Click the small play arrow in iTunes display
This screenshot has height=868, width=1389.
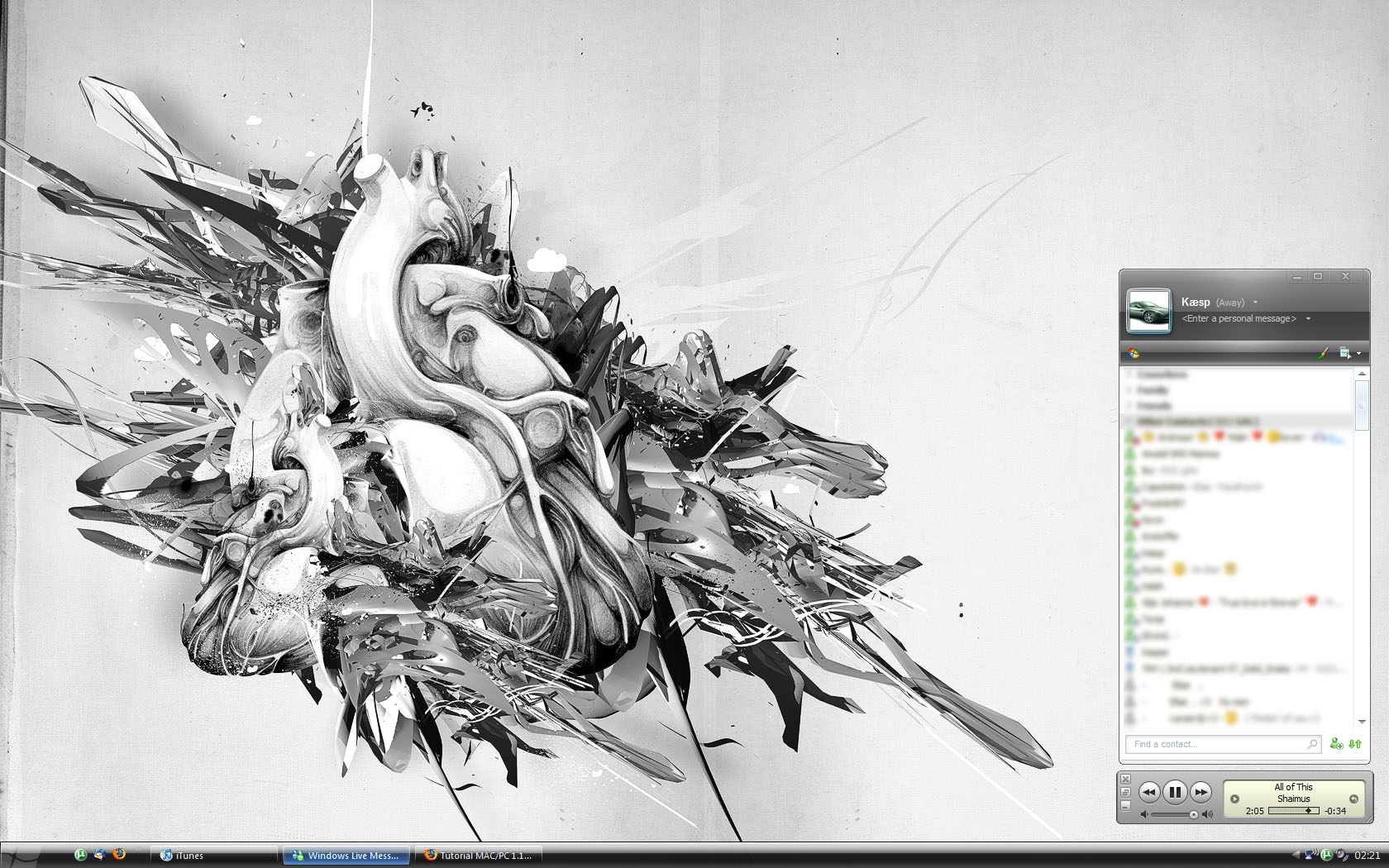pos(1234,799)
